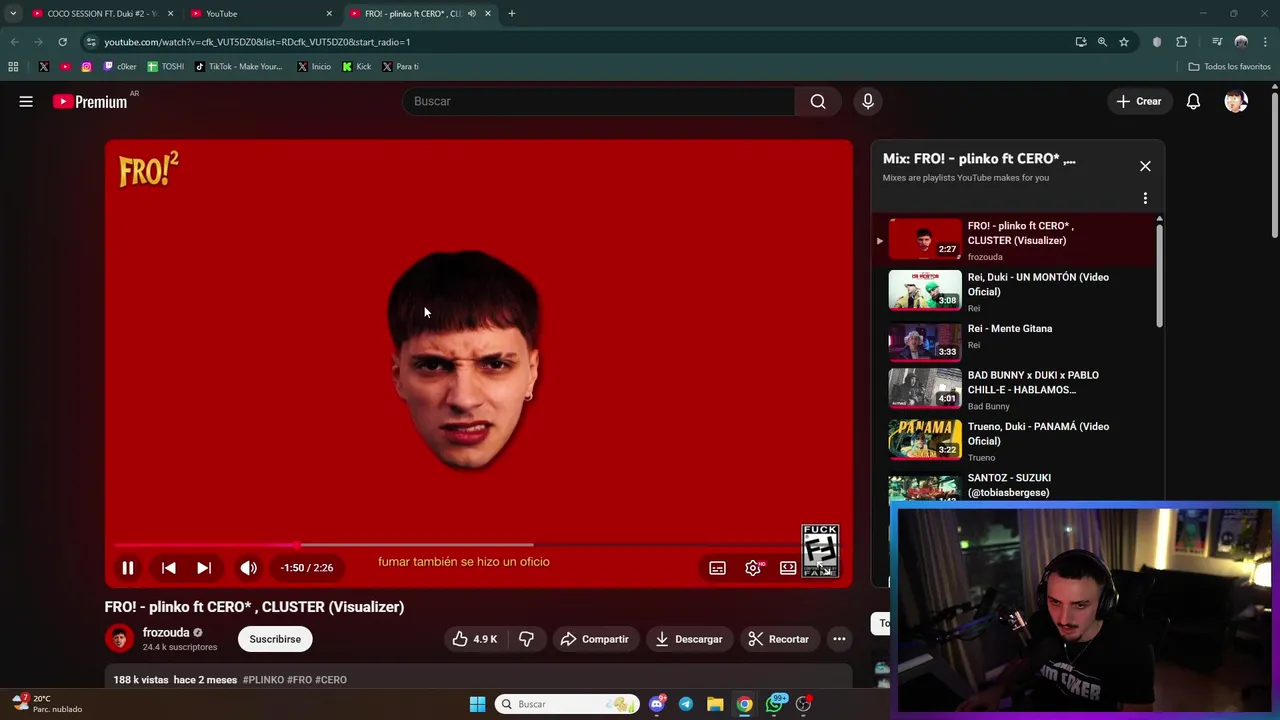Mute the tab using its speaker icon

click(472, 14)
